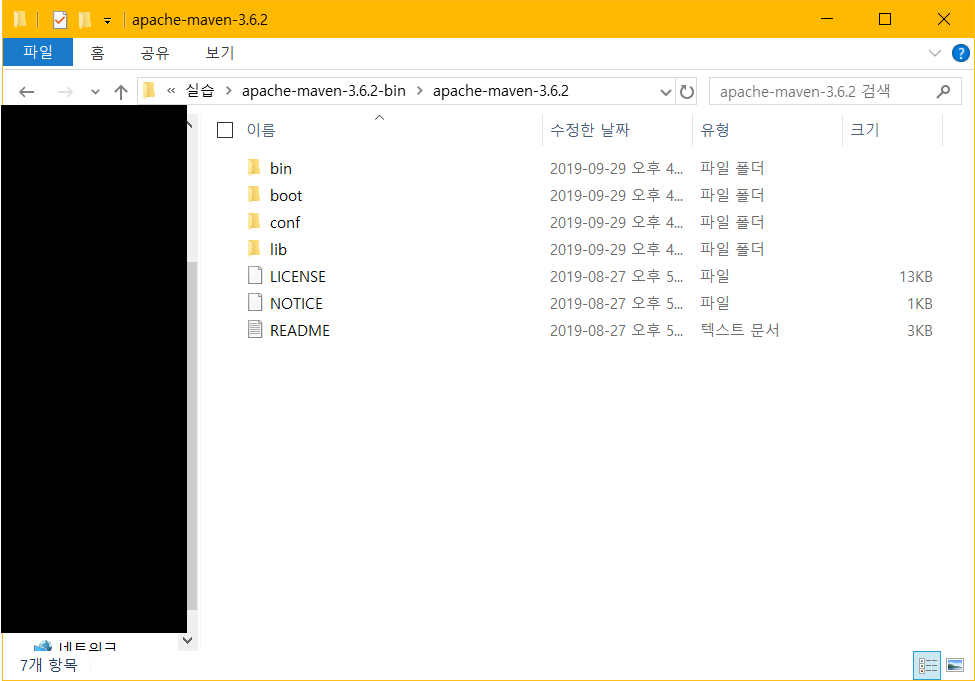Click the 텍스트 문서 type cell
The height and width of the screenshot is (681, 975).
point(740,330)
